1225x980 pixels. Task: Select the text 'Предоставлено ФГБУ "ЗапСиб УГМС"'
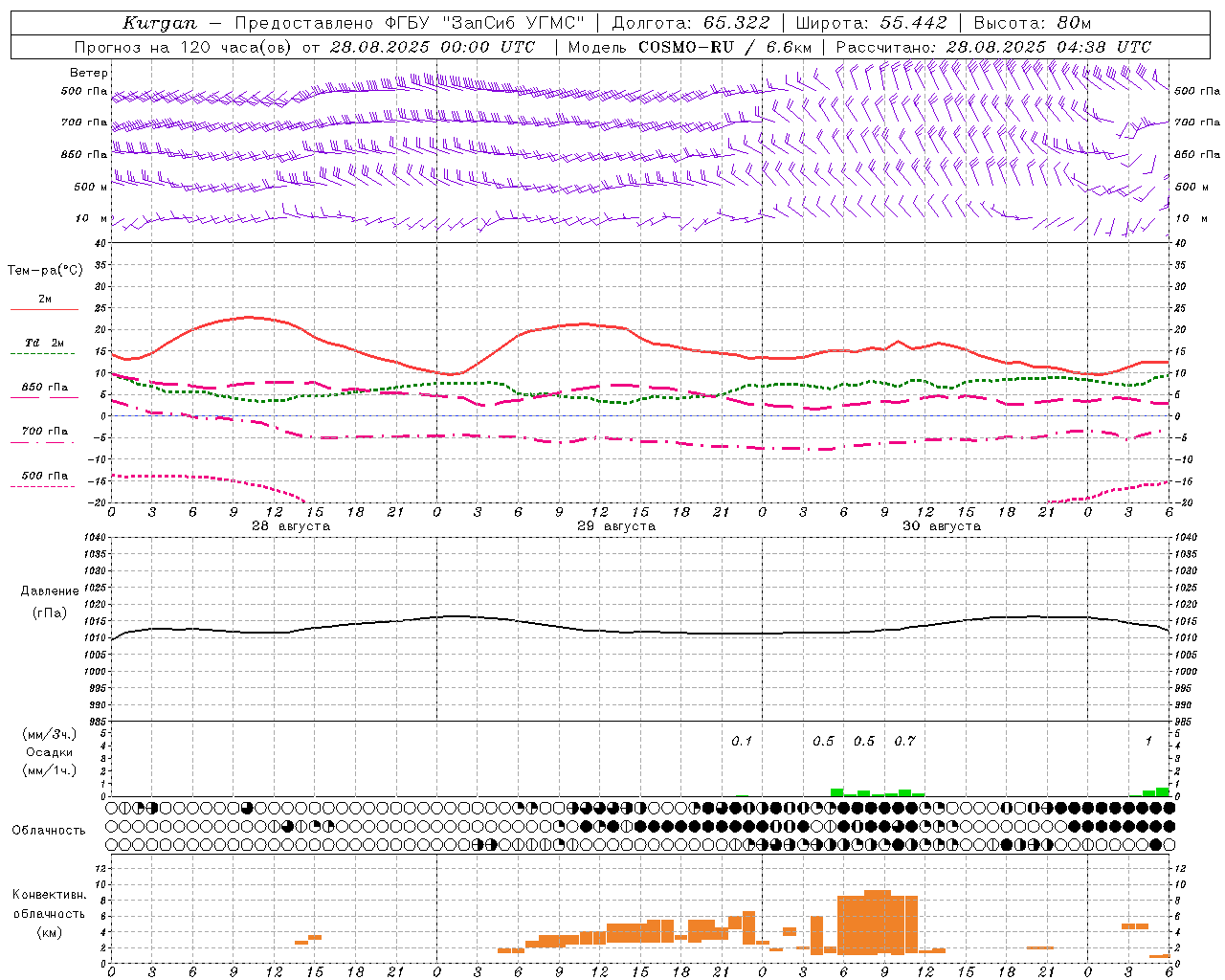tap(410, 23)
